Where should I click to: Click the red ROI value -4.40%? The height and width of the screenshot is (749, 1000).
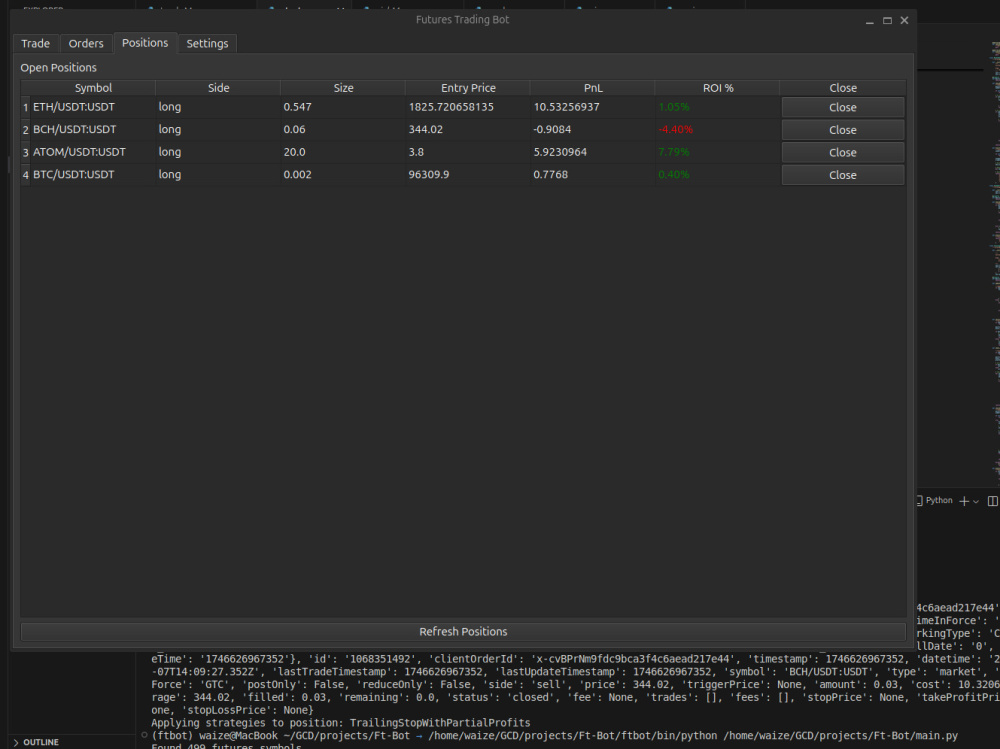[x=675, y=130]
